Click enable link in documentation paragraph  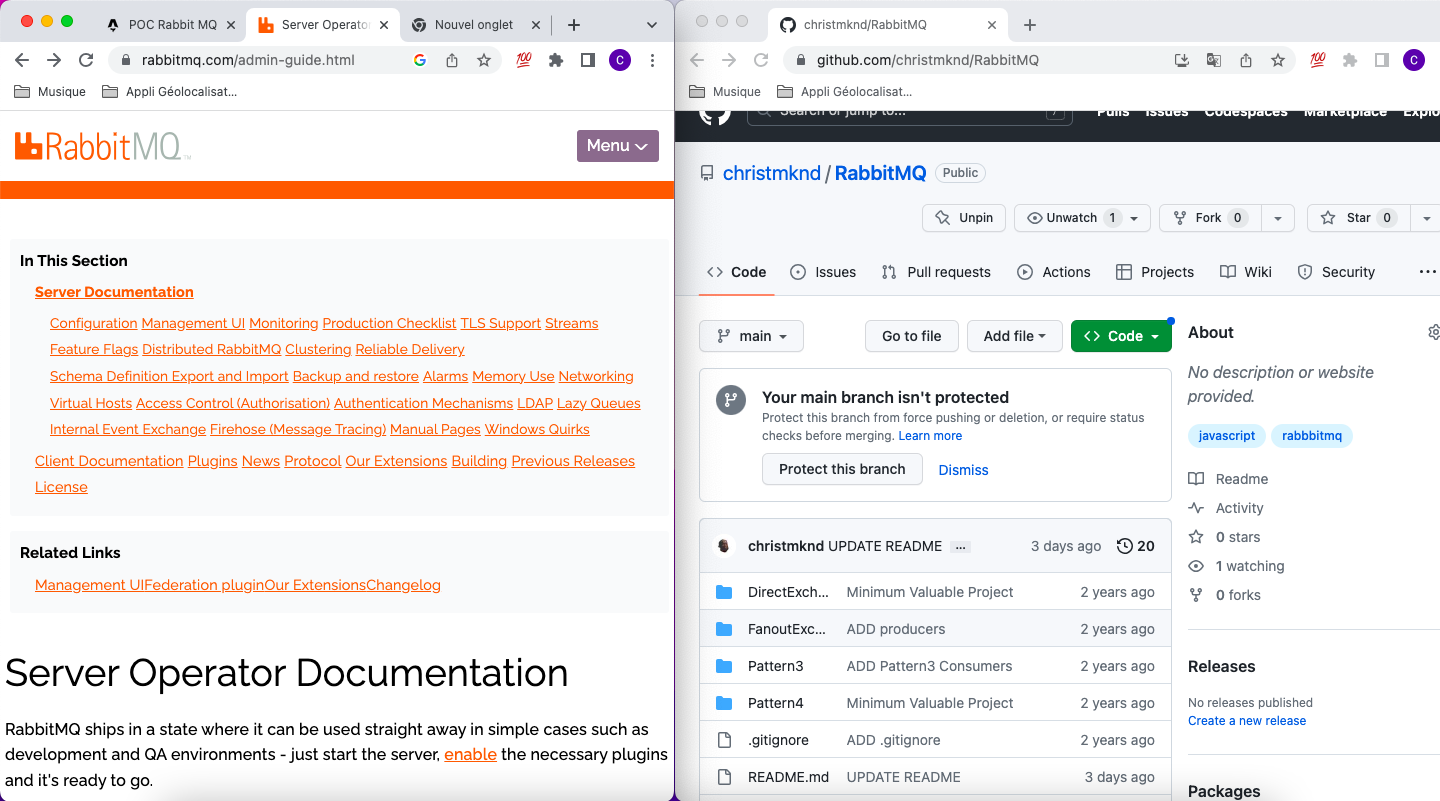(470, 754)
